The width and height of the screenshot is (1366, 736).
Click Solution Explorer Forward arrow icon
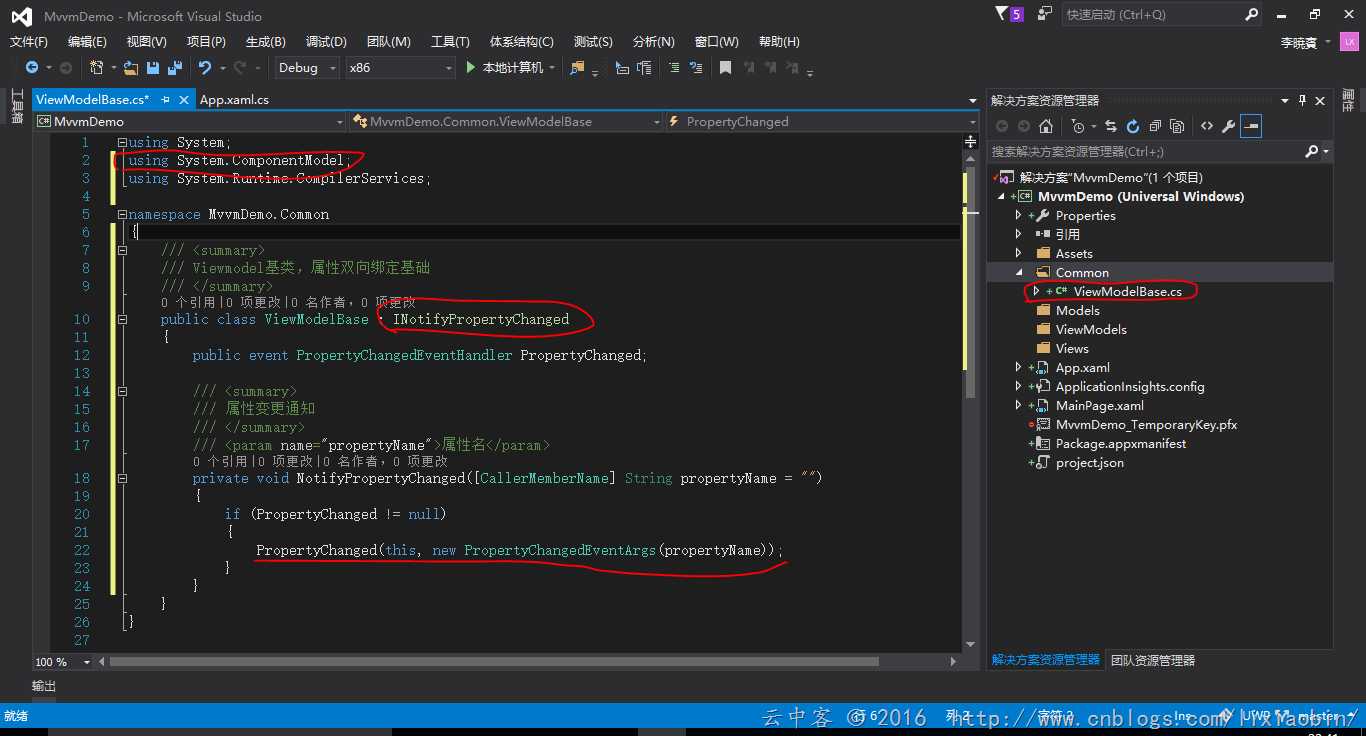point(1023,126)
